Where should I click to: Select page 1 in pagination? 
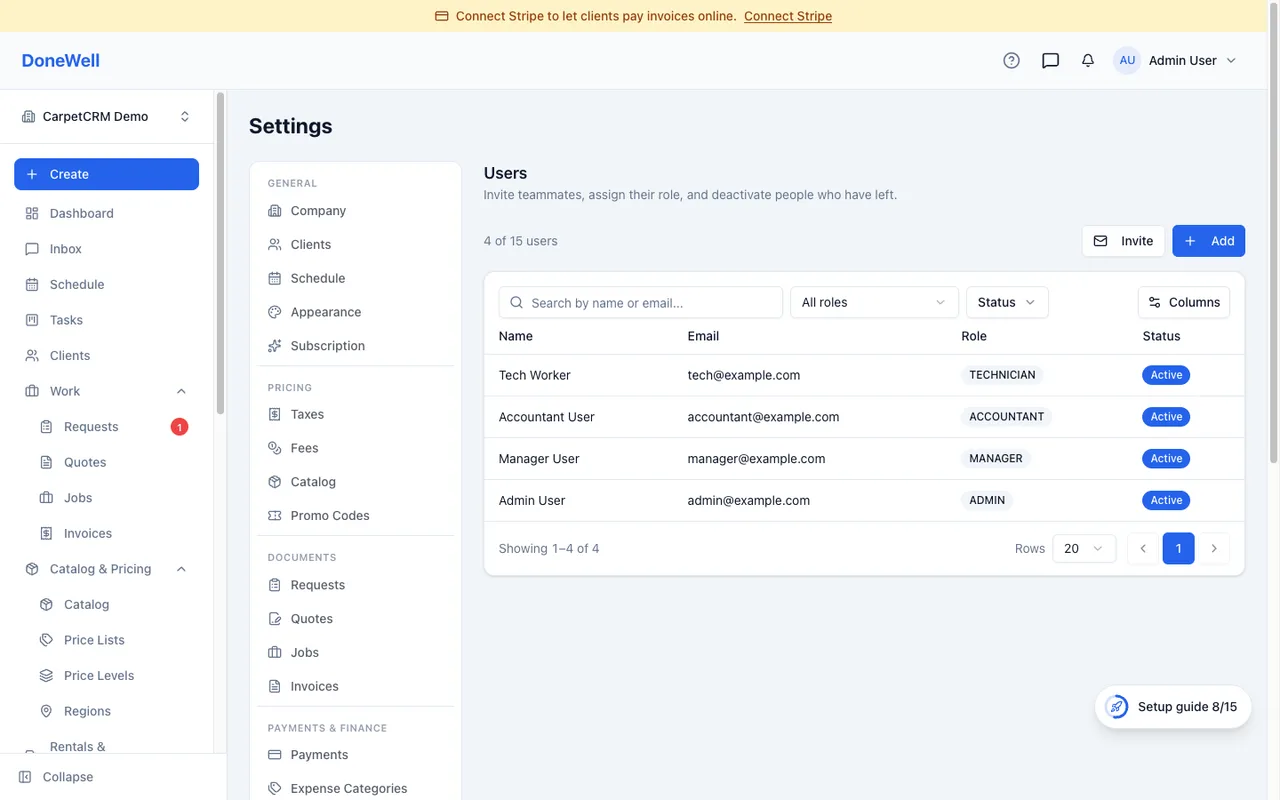1179,548
